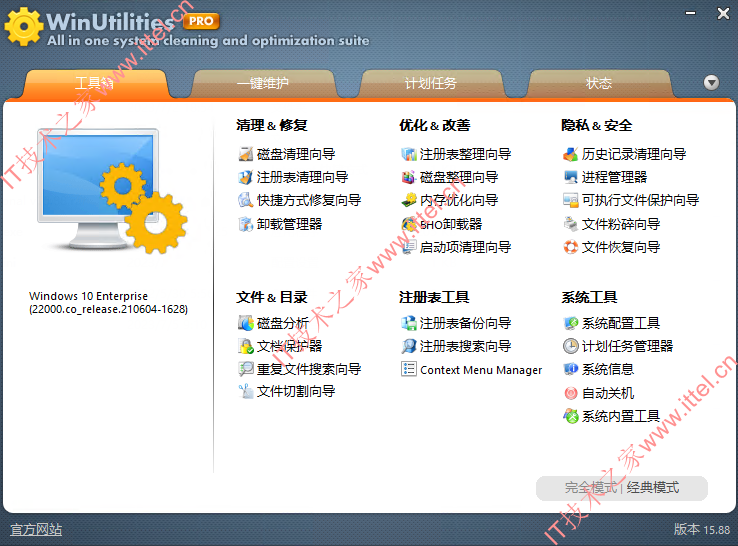738x546 pixels.
Task: Close the WinUtilities window
Action: click(723, 13)
